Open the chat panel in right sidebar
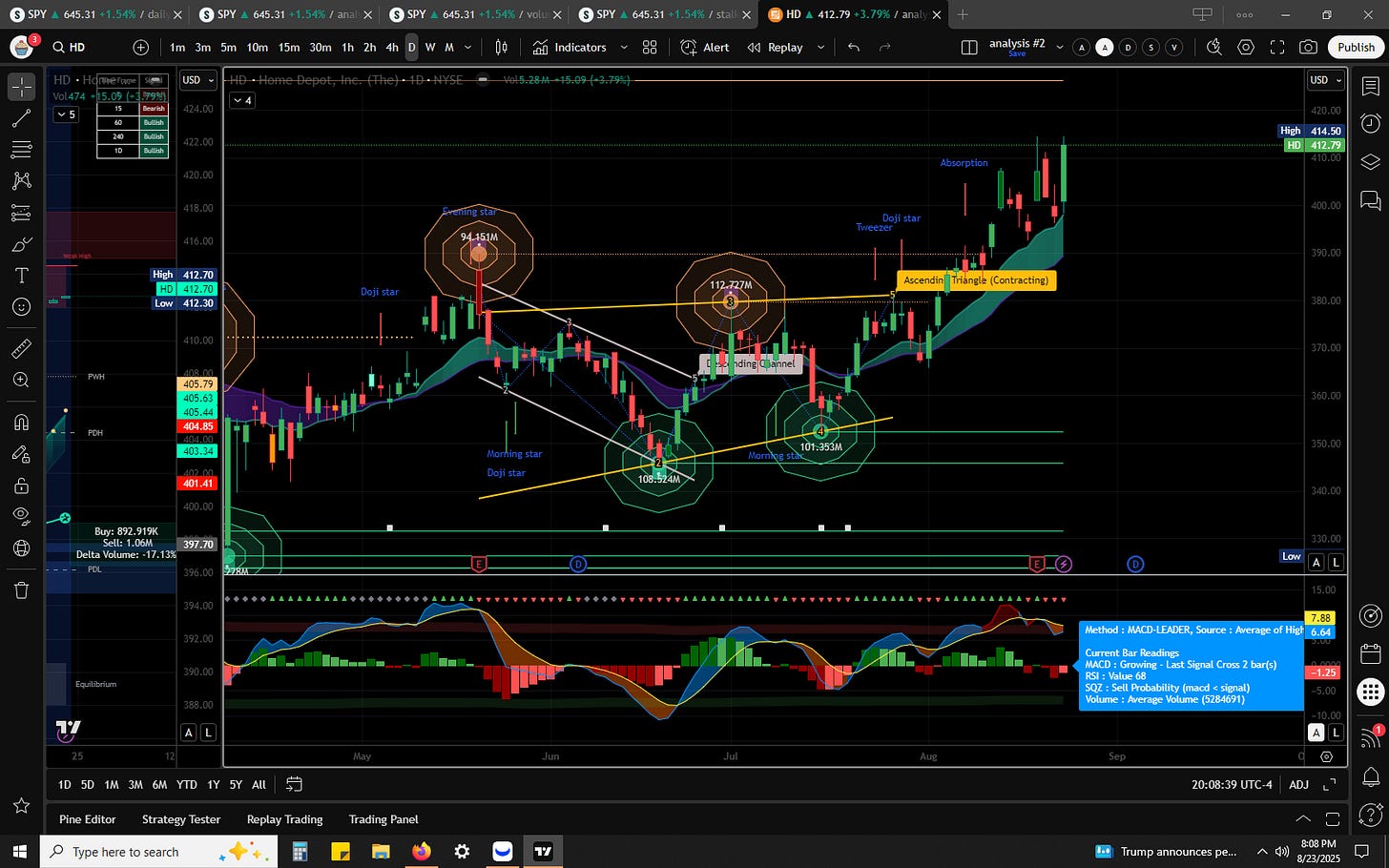The height and width of the screenshot is (868, 1389). (x=1370, y=199)
